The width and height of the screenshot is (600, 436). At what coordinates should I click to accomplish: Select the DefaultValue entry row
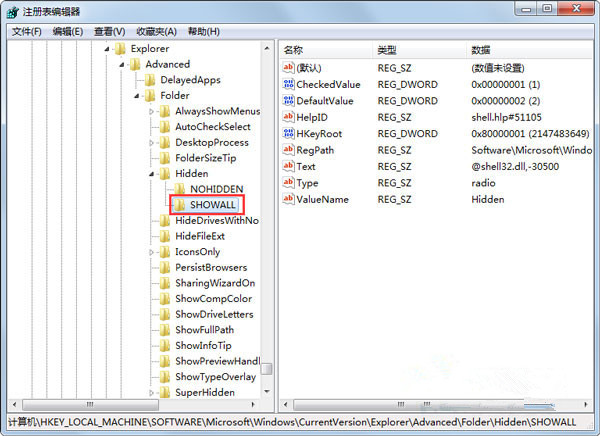click(x=324, y=101)
